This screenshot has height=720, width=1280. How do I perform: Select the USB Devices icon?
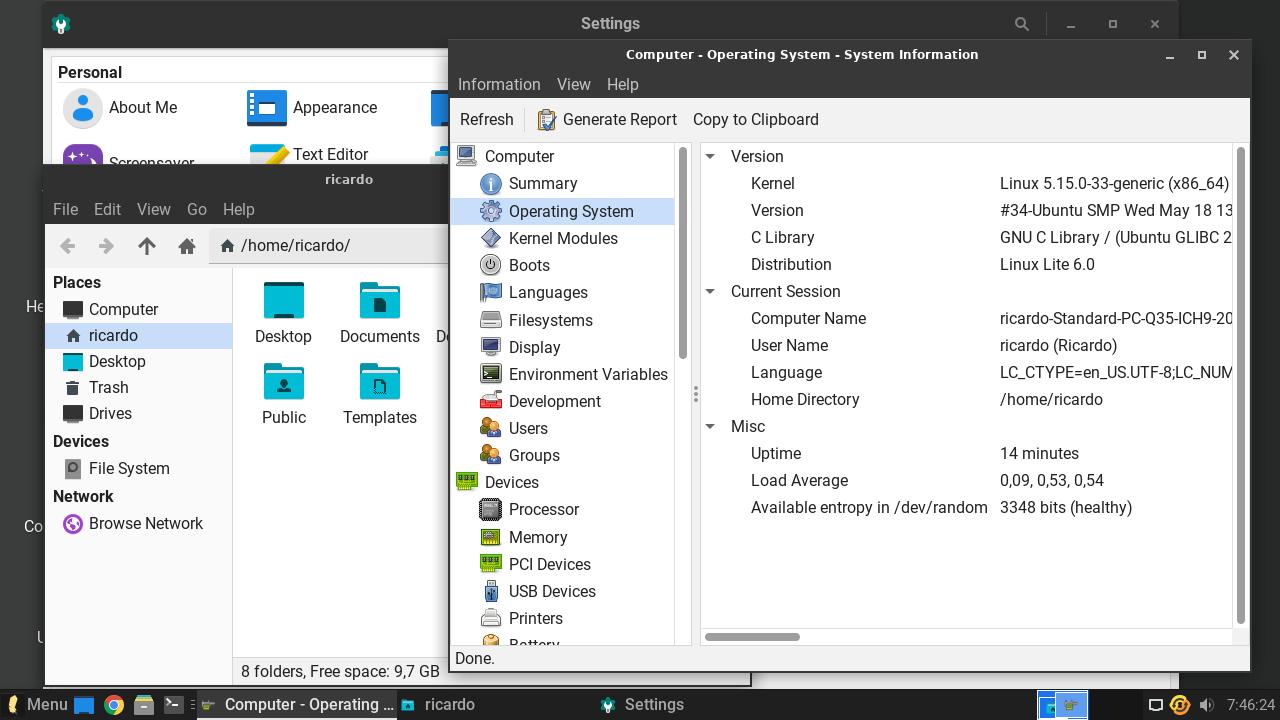pos(490,591)
